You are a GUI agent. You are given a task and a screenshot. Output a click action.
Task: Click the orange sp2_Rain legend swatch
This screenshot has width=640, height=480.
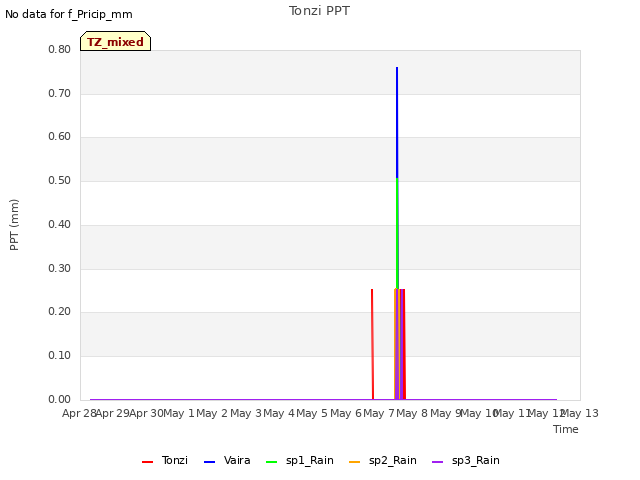click(355, 462)
